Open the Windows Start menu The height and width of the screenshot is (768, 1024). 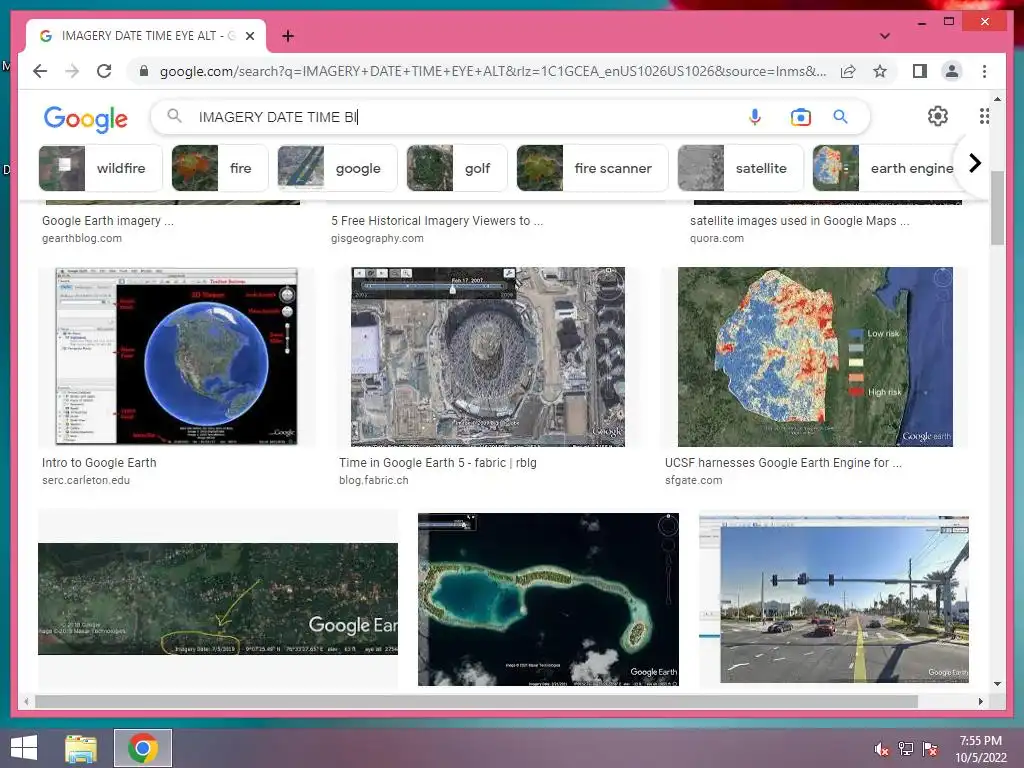[x=24, y=748]
